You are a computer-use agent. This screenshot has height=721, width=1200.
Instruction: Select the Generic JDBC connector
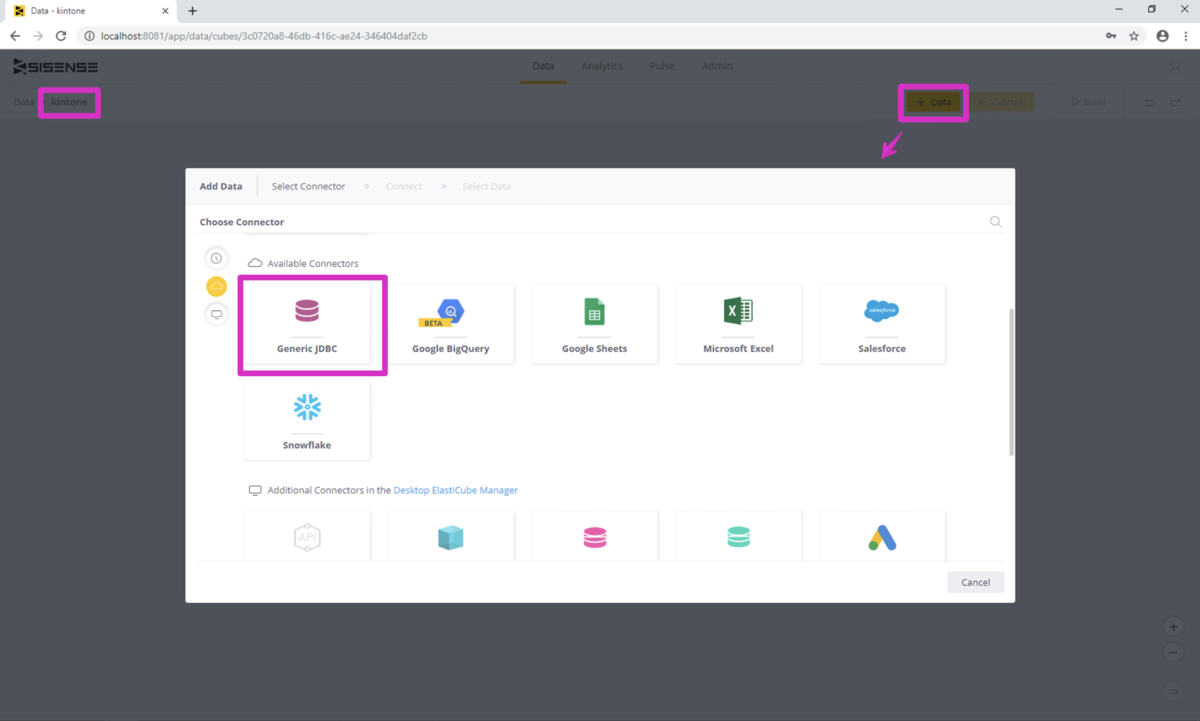(x=307, y=324)
